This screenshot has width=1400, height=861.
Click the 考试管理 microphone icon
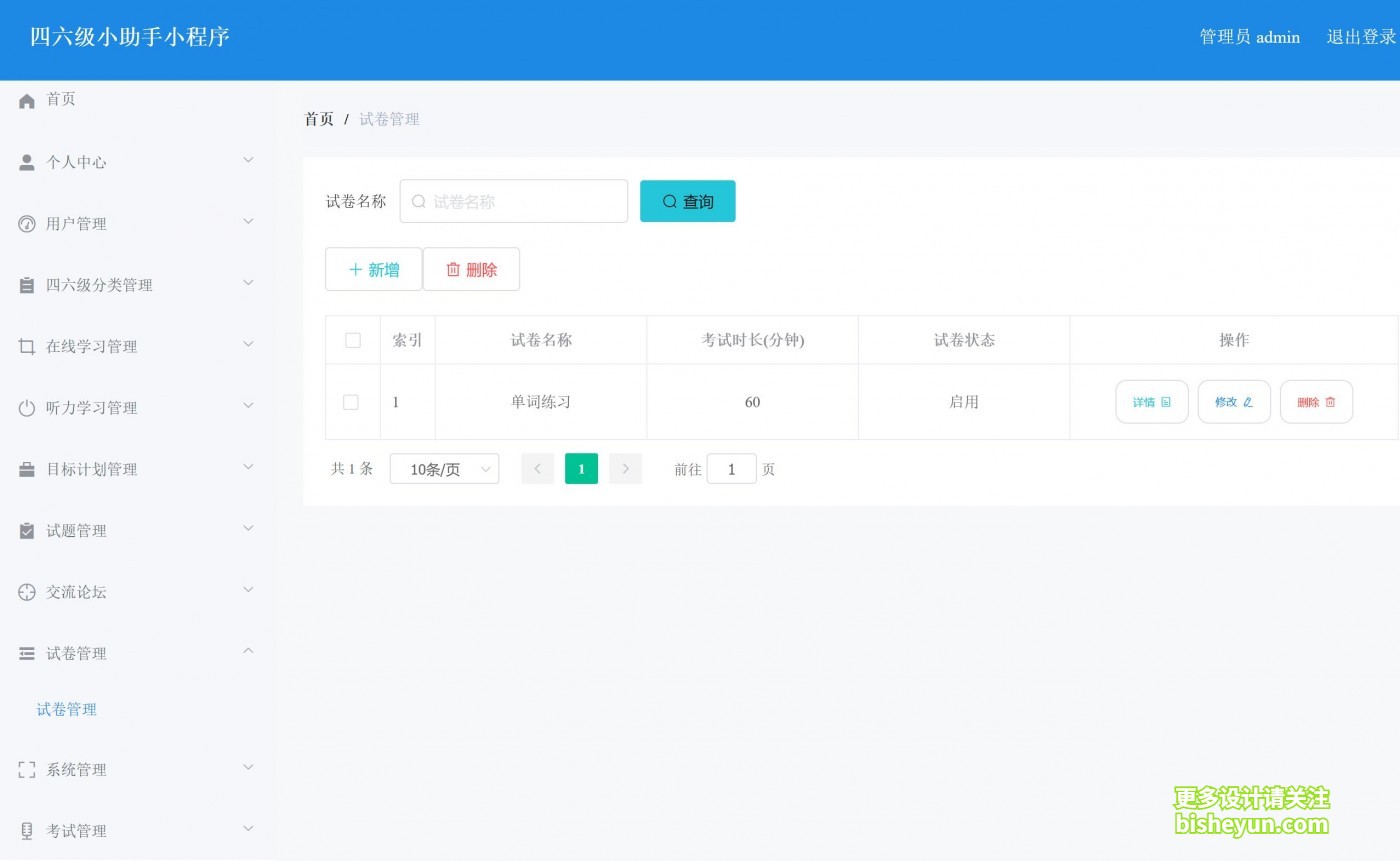pos(26,829)
